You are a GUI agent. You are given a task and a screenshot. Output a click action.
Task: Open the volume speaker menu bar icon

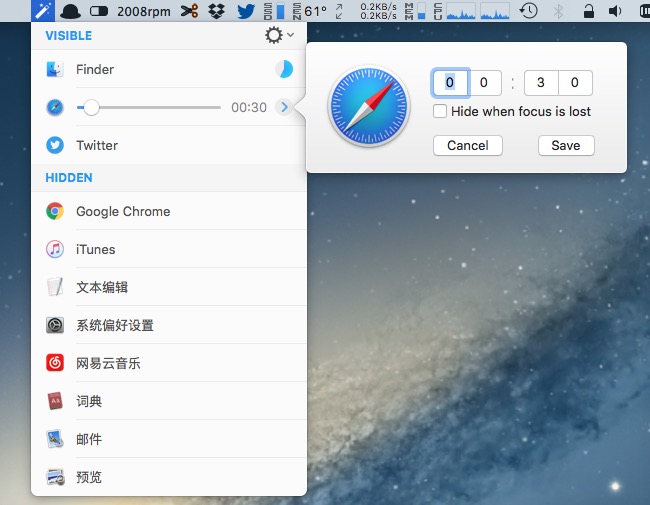[x=615, y=11]
